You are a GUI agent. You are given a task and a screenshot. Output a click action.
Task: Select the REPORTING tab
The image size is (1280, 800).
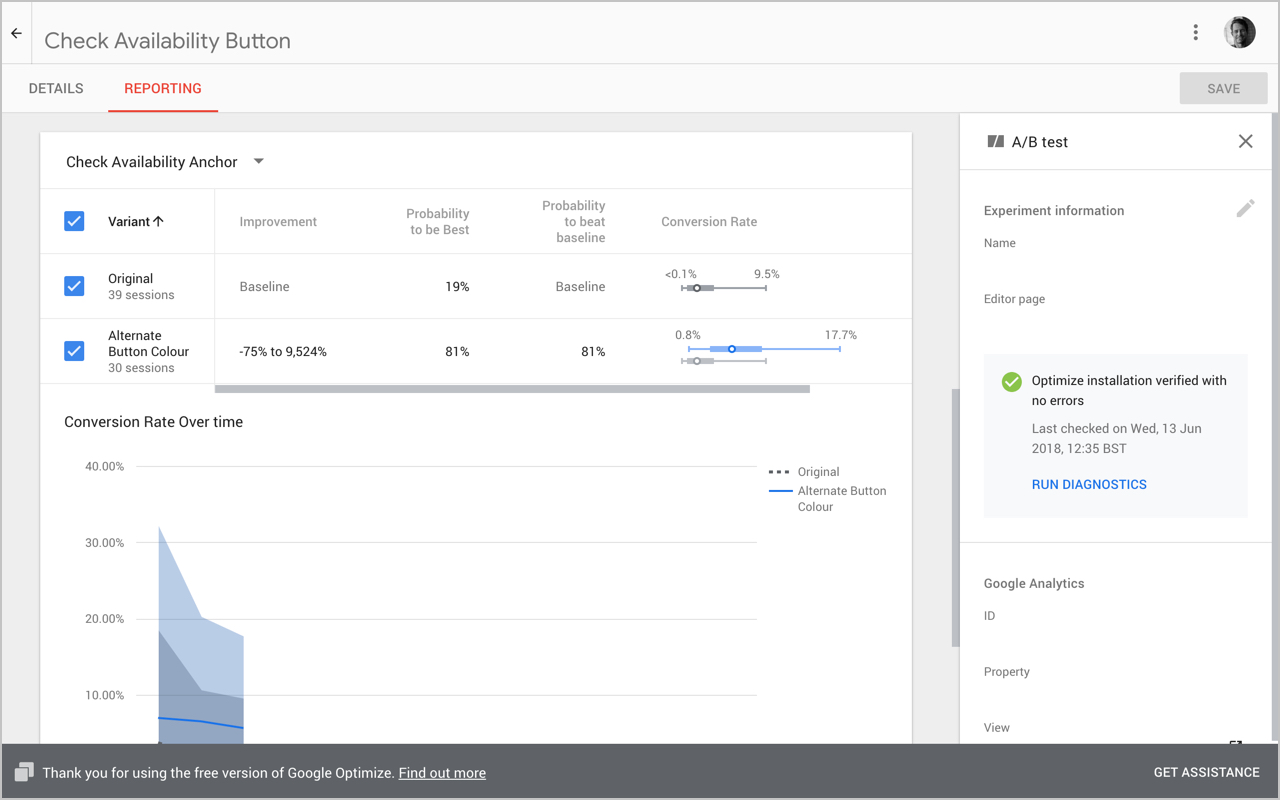coord(163,88)
